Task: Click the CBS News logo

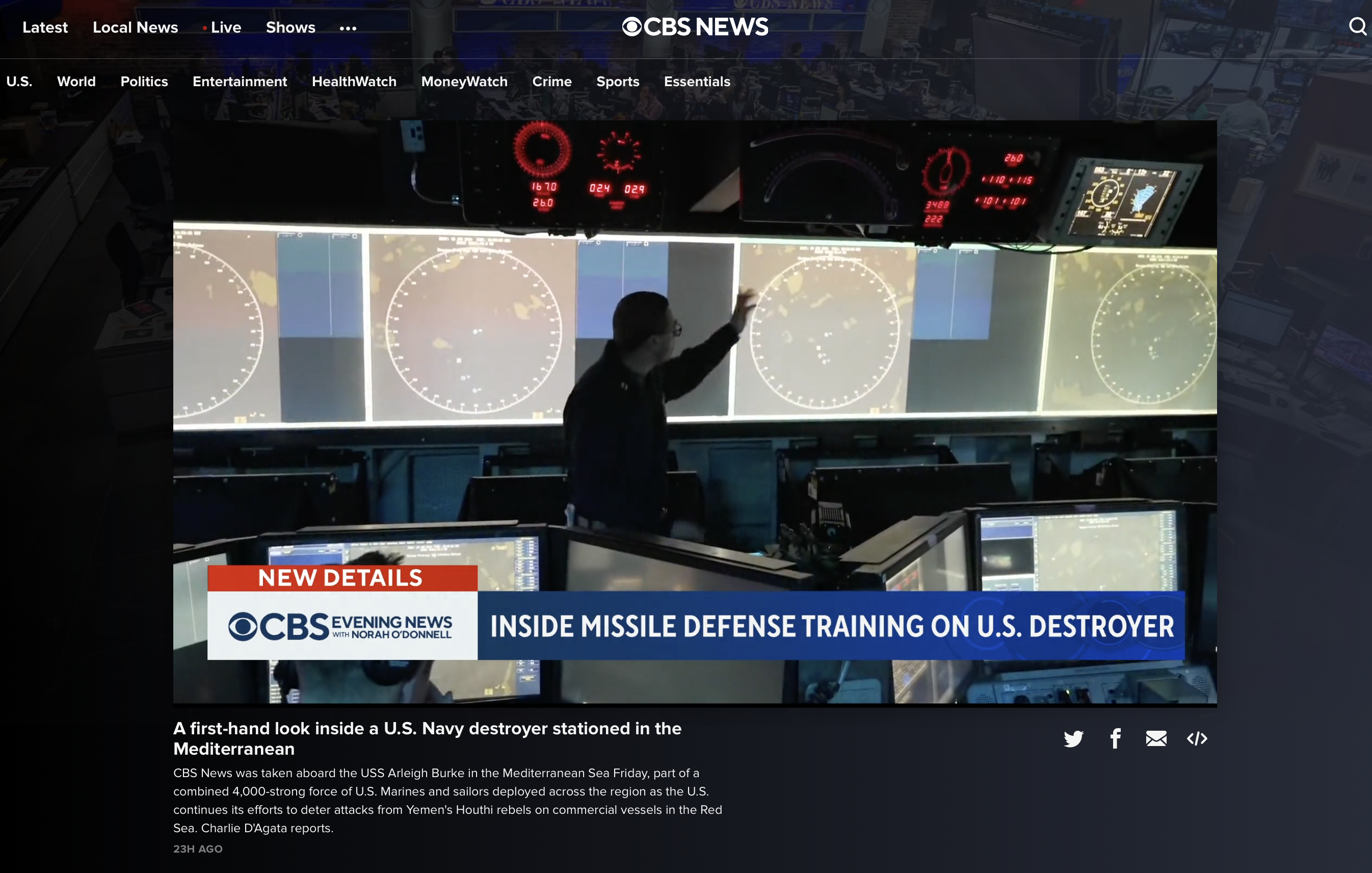Action: 695,27
